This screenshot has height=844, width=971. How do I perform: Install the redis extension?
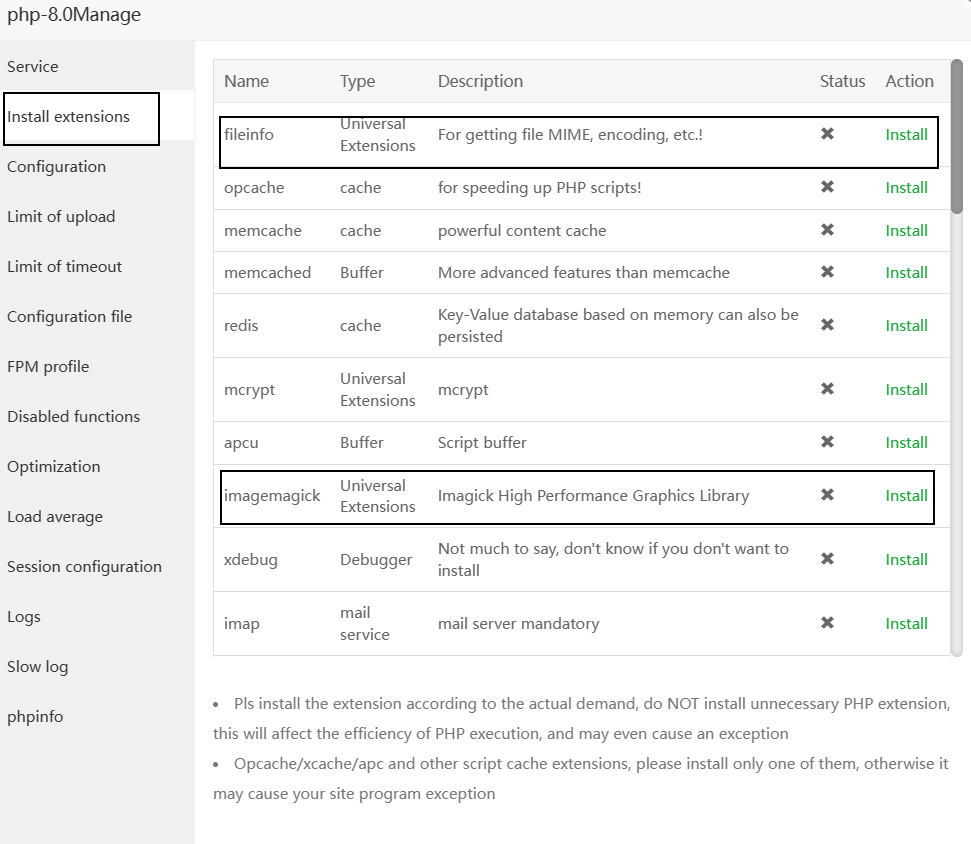pos(906,325)
